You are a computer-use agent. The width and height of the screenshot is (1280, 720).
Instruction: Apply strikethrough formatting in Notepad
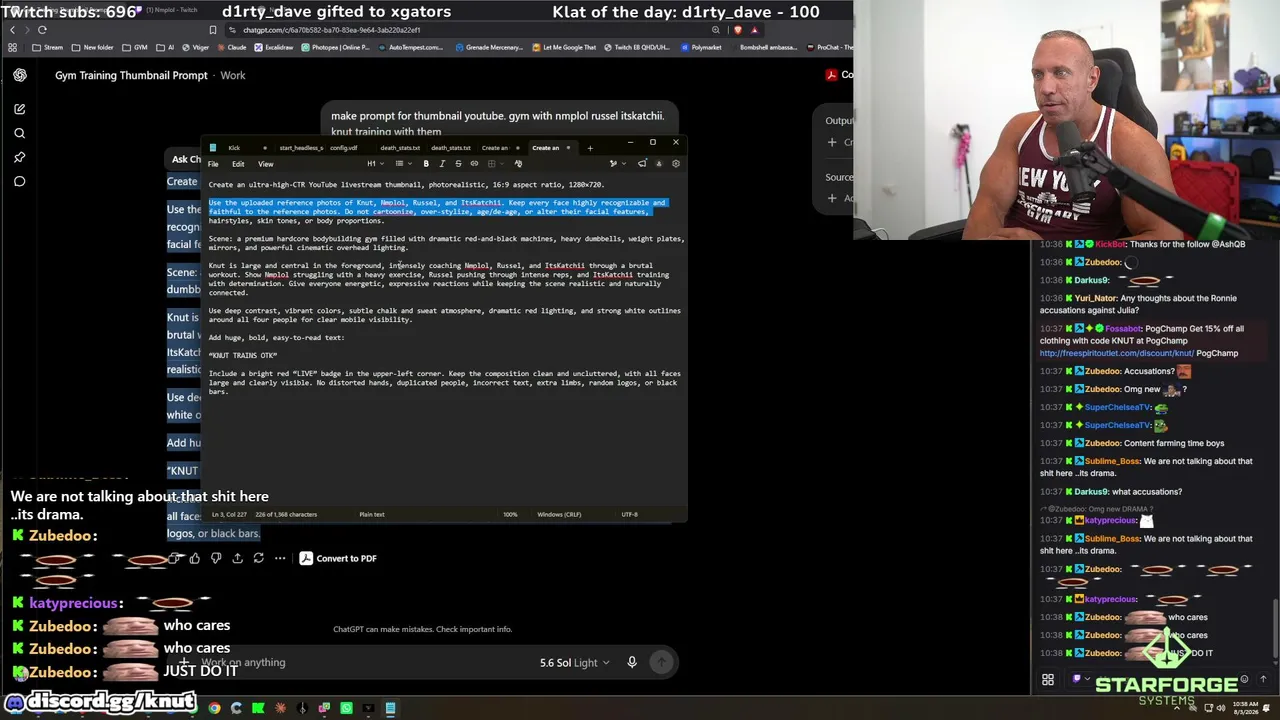click(x=458, y=164)
